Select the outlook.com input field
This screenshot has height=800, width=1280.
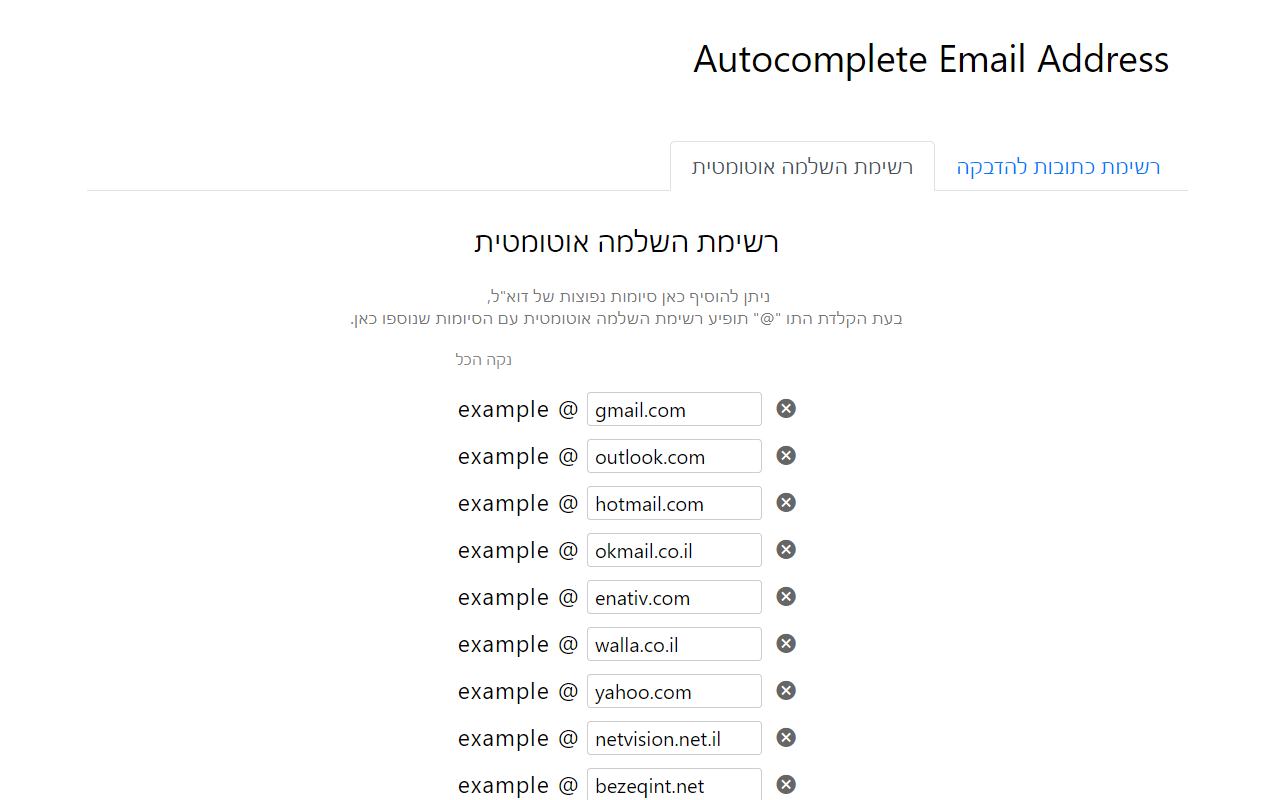tap(673, 456)
